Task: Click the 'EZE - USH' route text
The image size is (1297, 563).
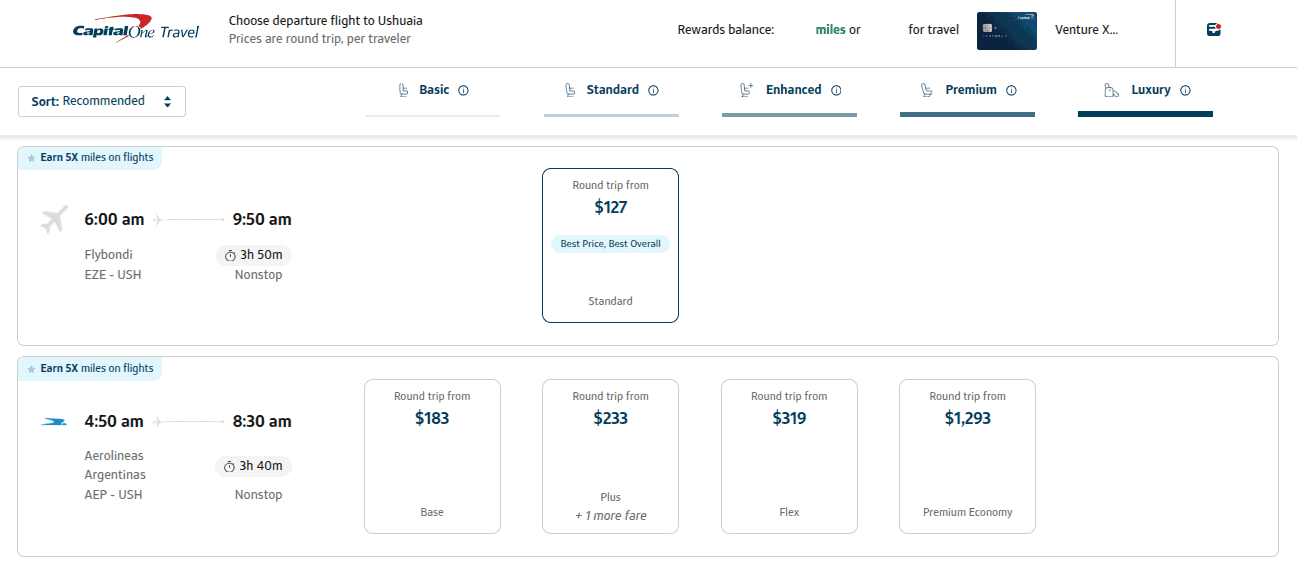Action: pyautogui.click(x=113, y=275)
